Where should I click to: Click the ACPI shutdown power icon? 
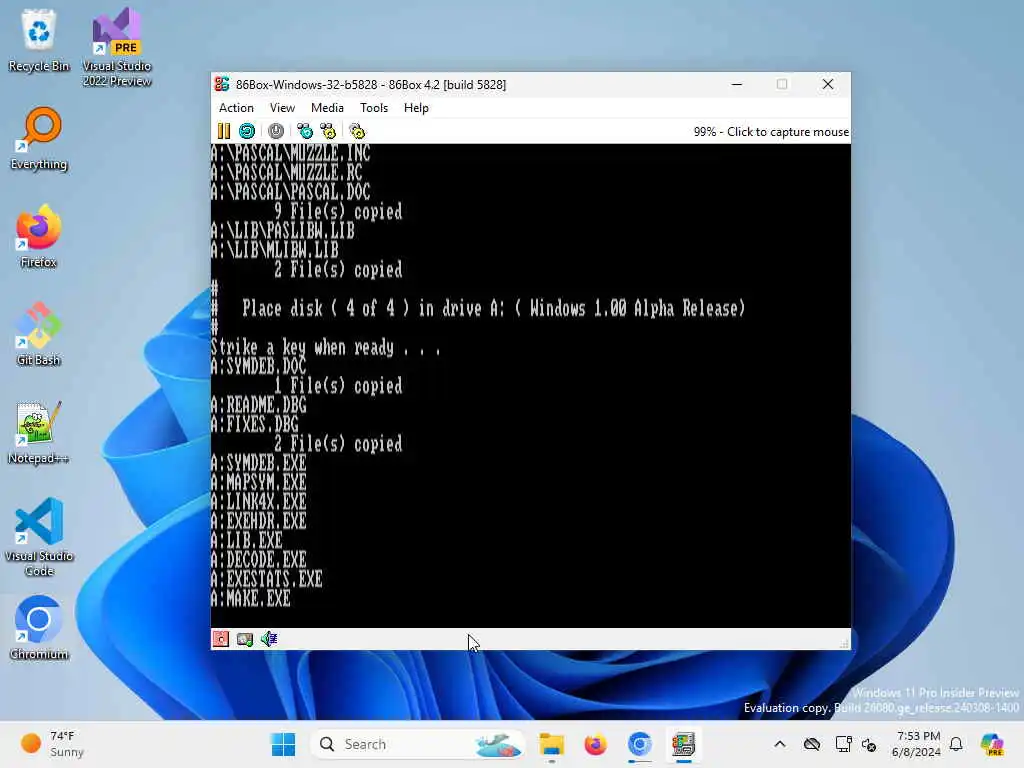click(x=276, y=131)
